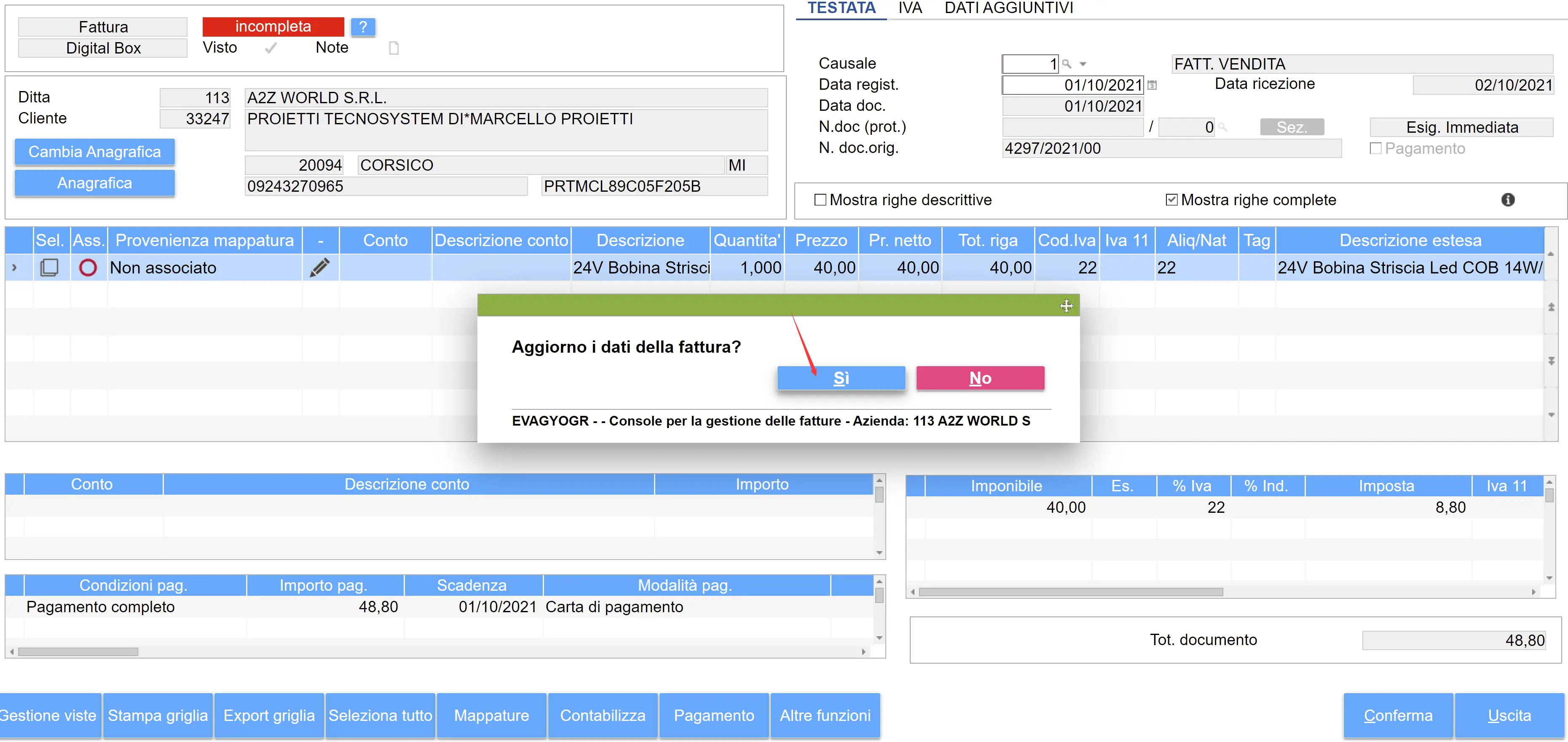The image size is (1568, 742).
Task: Open the Altre funzioni menu button
Action: 825,715
